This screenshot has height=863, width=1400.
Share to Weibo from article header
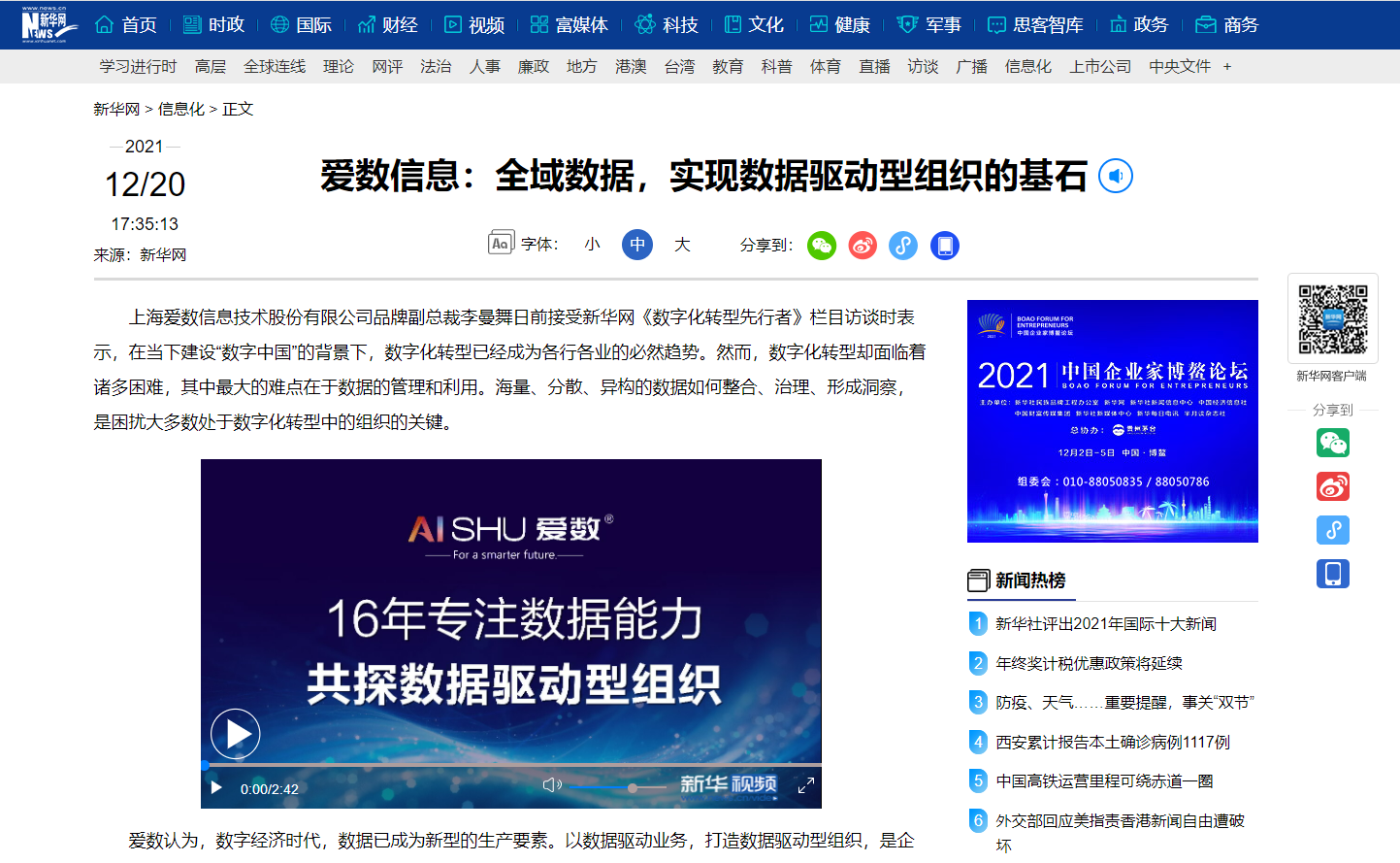point(863,246)
